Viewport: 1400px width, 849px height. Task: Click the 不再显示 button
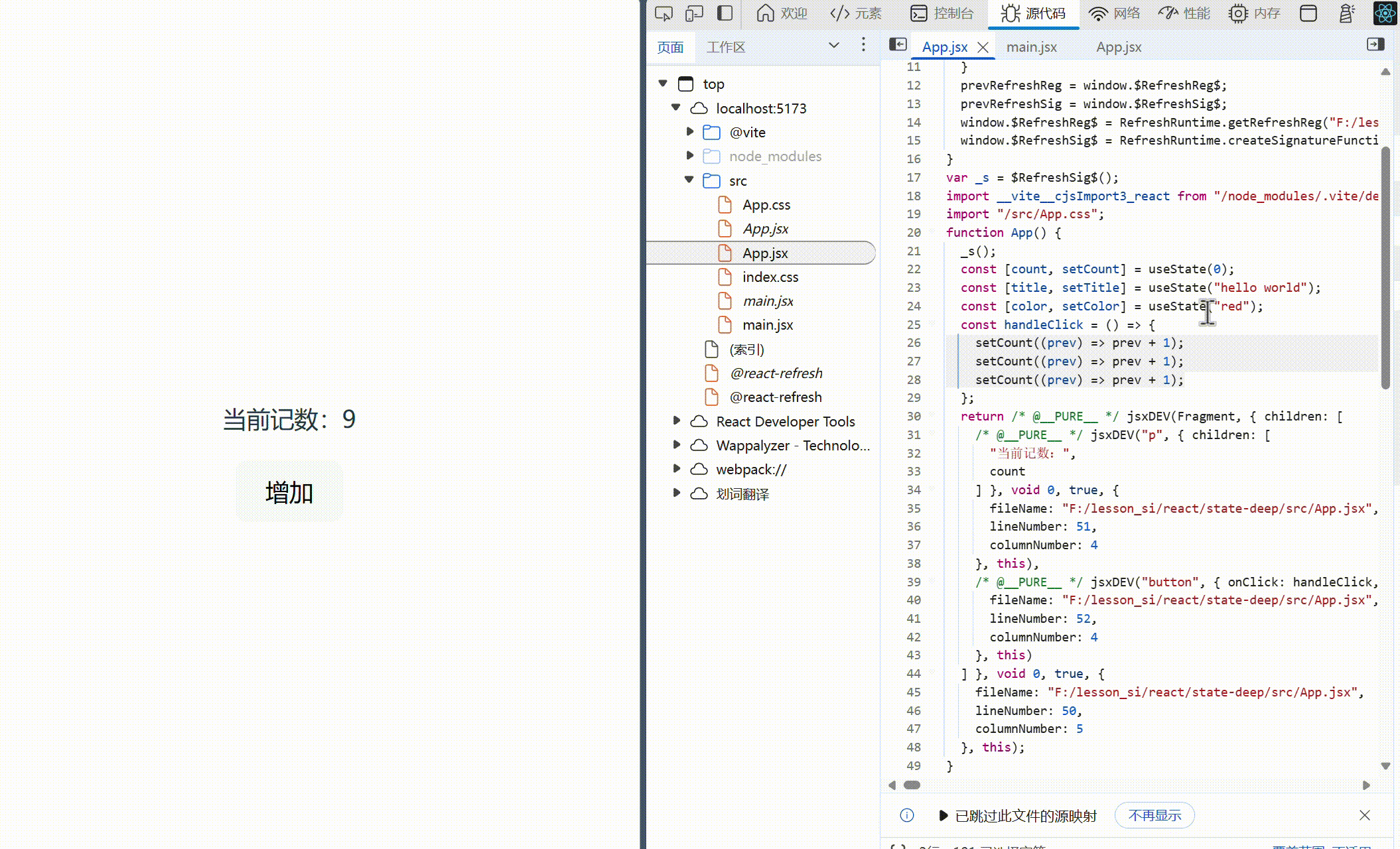pyautogui.click(x=1154, y=815)
